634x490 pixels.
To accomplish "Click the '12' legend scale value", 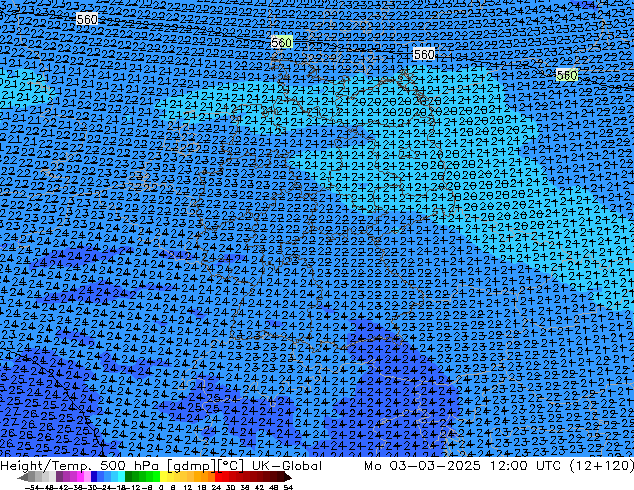I will pyautogui.click(x=188, y=488).
